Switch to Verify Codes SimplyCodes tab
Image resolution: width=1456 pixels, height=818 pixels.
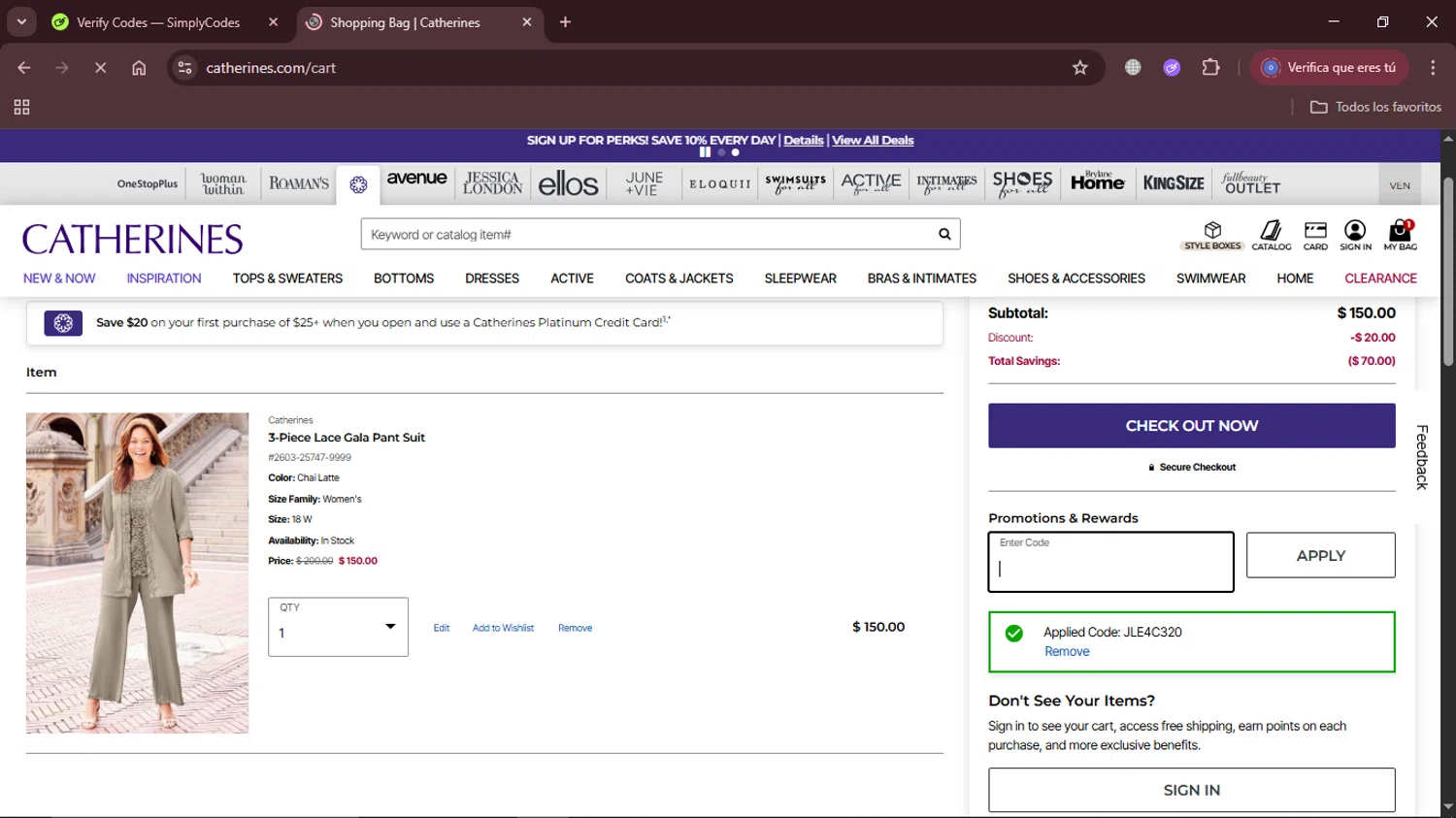(158, 21)
